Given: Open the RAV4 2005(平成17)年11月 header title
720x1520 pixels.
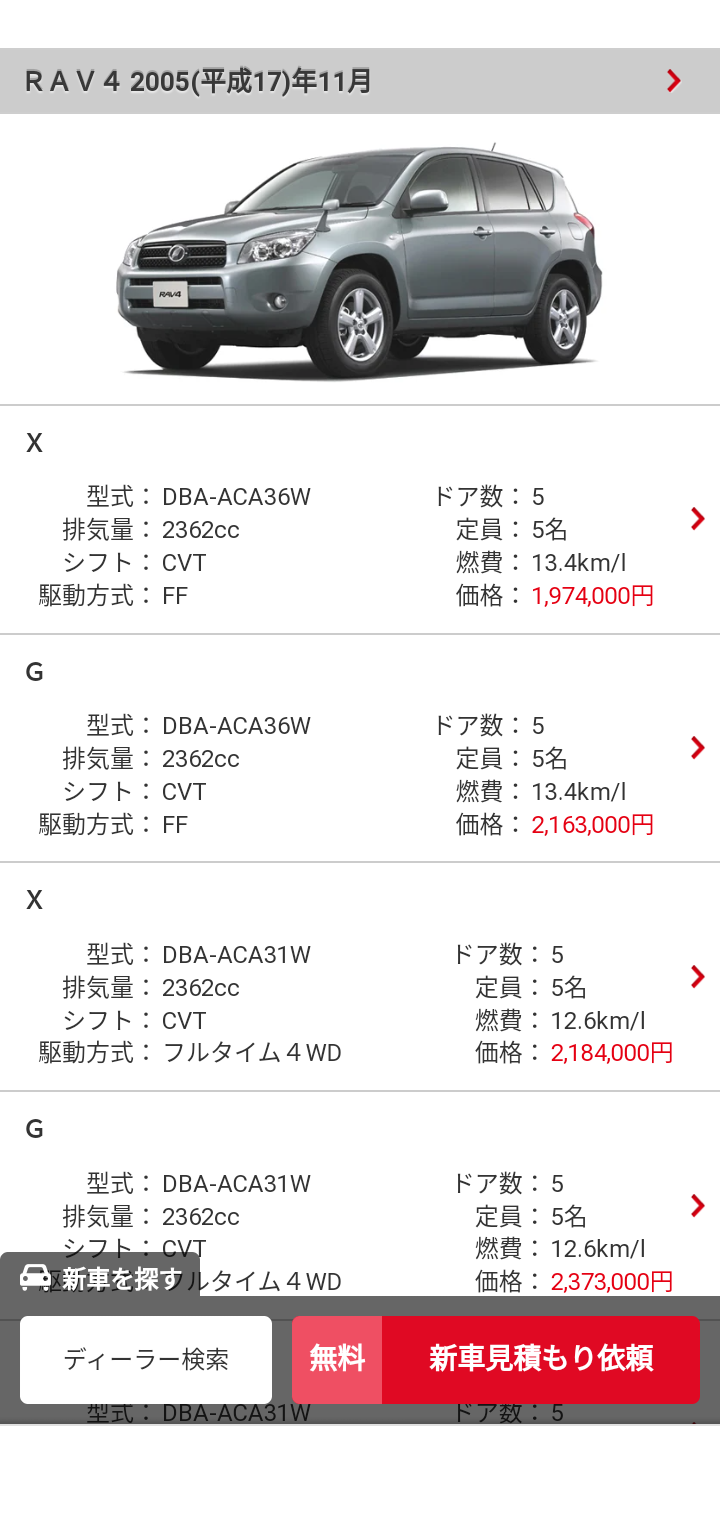Looking at the screenshot, I should (x=198, y=81).
